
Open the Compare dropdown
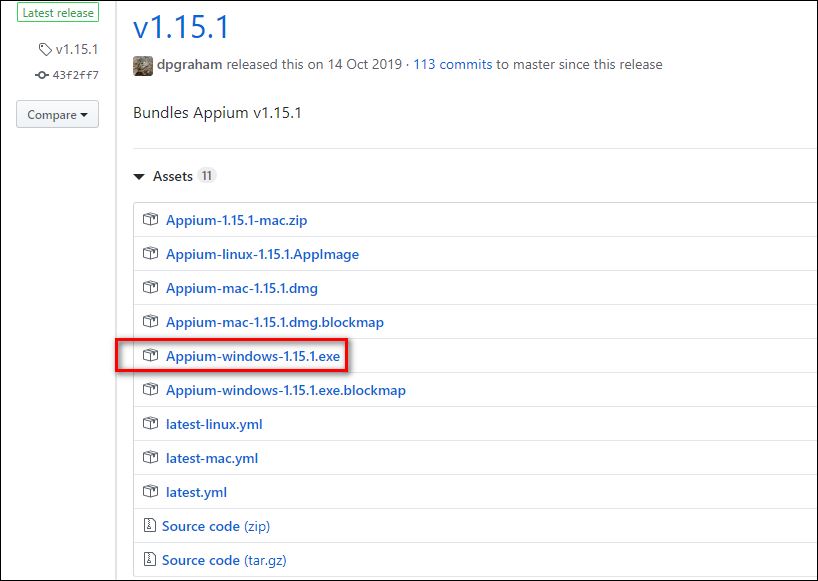point(57,114)
